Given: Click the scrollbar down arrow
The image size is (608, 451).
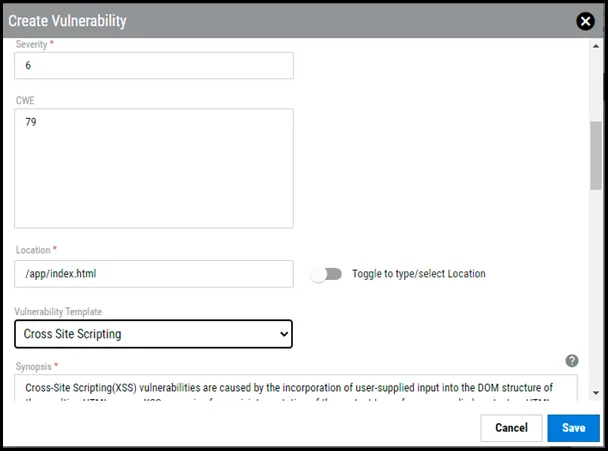Looking at the screenshot, I should 596,393.
